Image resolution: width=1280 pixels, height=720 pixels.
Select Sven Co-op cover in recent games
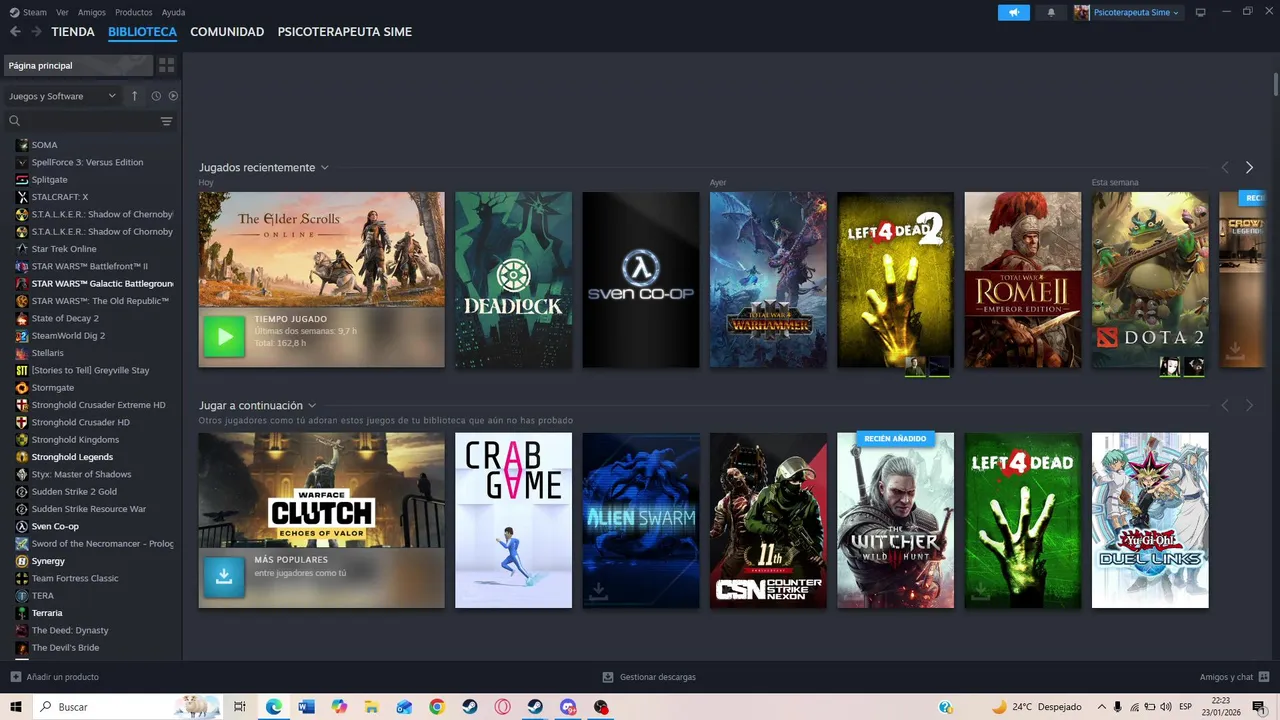[641, 280]
